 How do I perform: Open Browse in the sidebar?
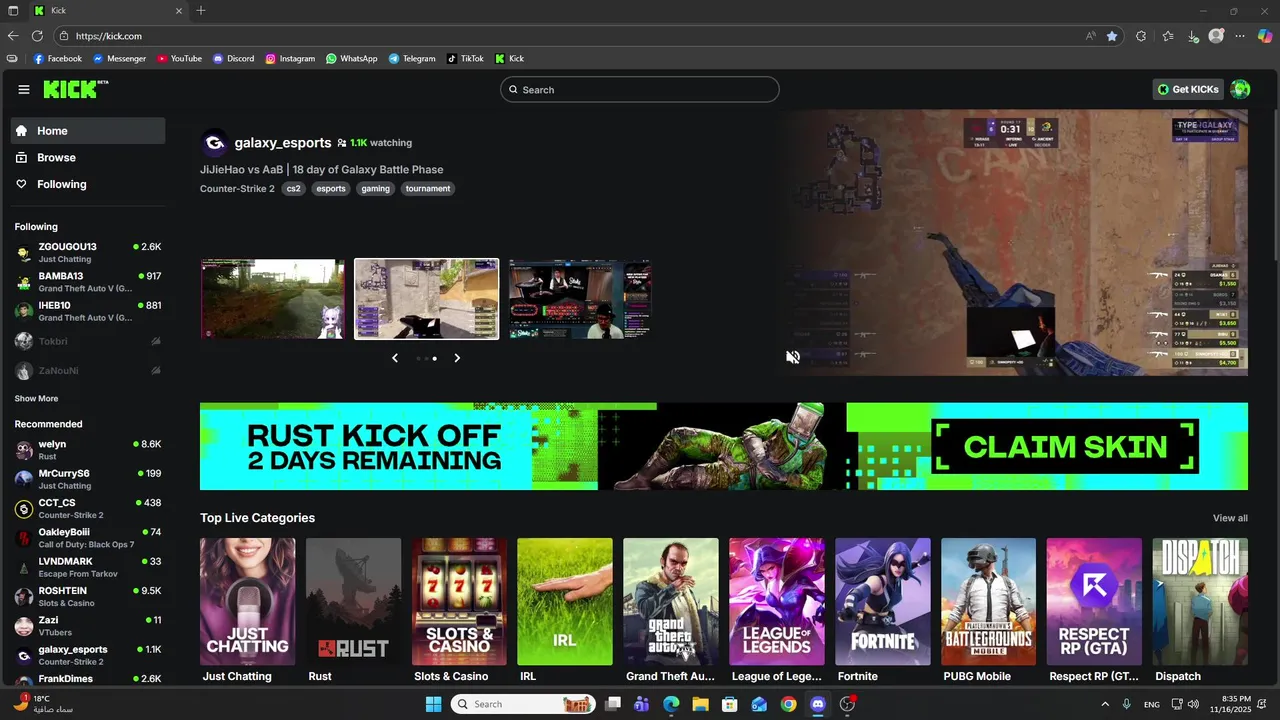pyautogui.click(x=88, y=158)
